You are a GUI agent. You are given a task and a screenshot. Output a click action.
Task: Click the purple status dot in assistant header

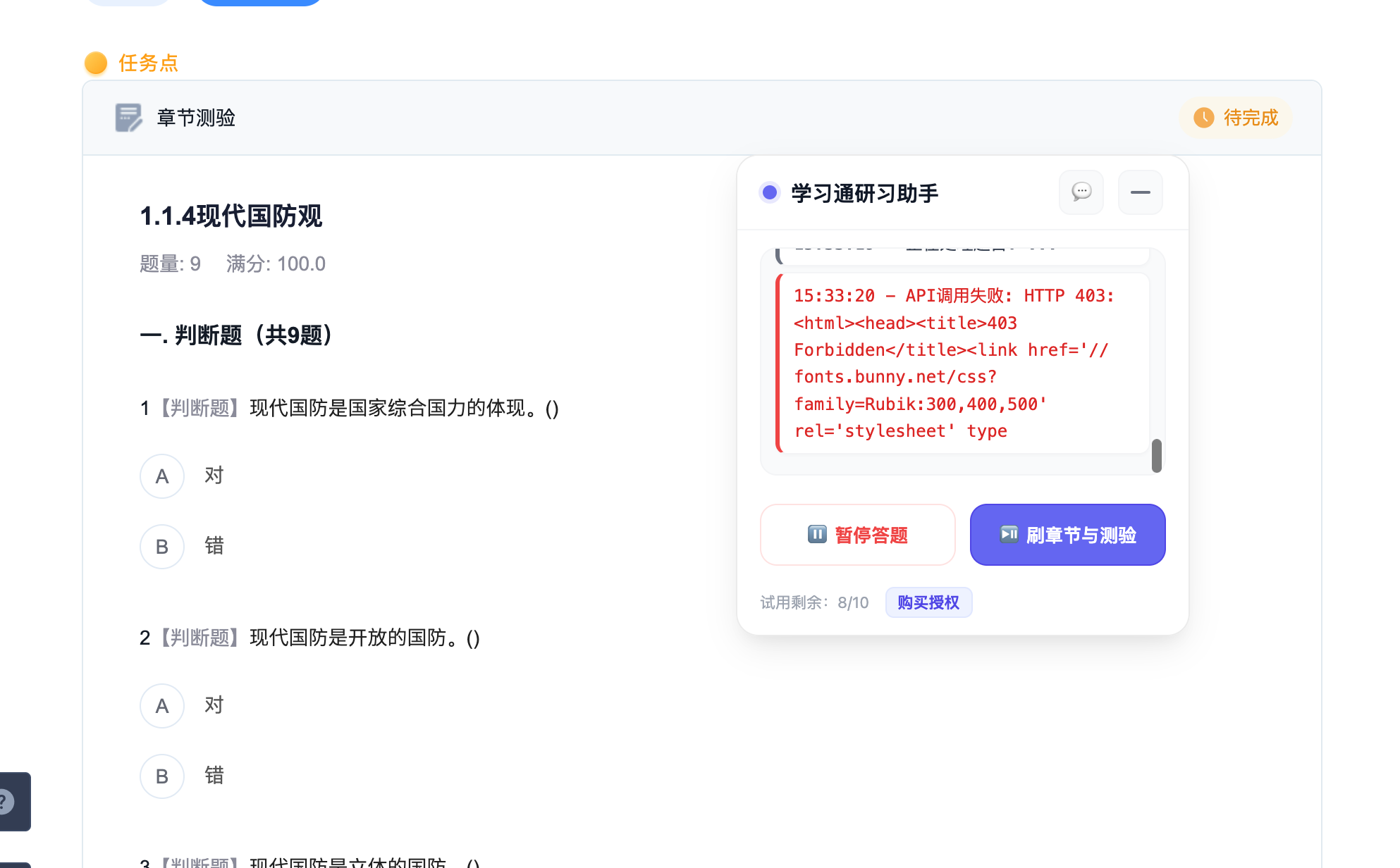[x=770, y=192]
